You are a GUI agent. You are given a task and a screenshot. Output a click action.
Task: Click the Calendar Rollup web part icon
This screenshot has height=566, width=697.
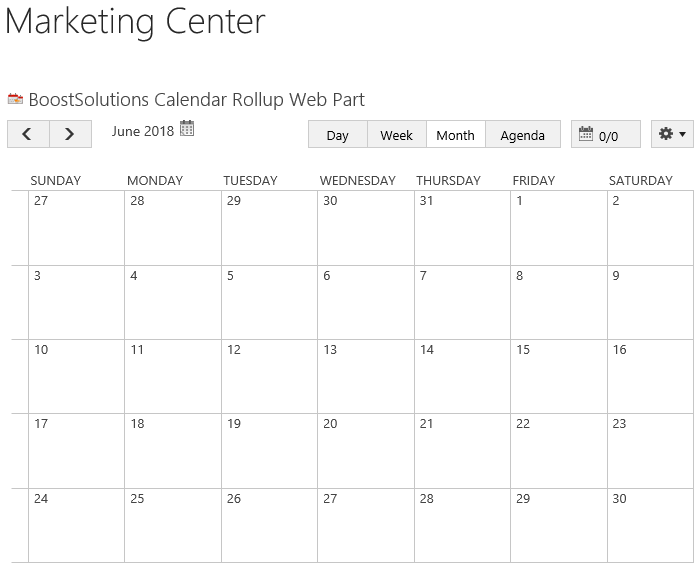(x=15, y=99)
